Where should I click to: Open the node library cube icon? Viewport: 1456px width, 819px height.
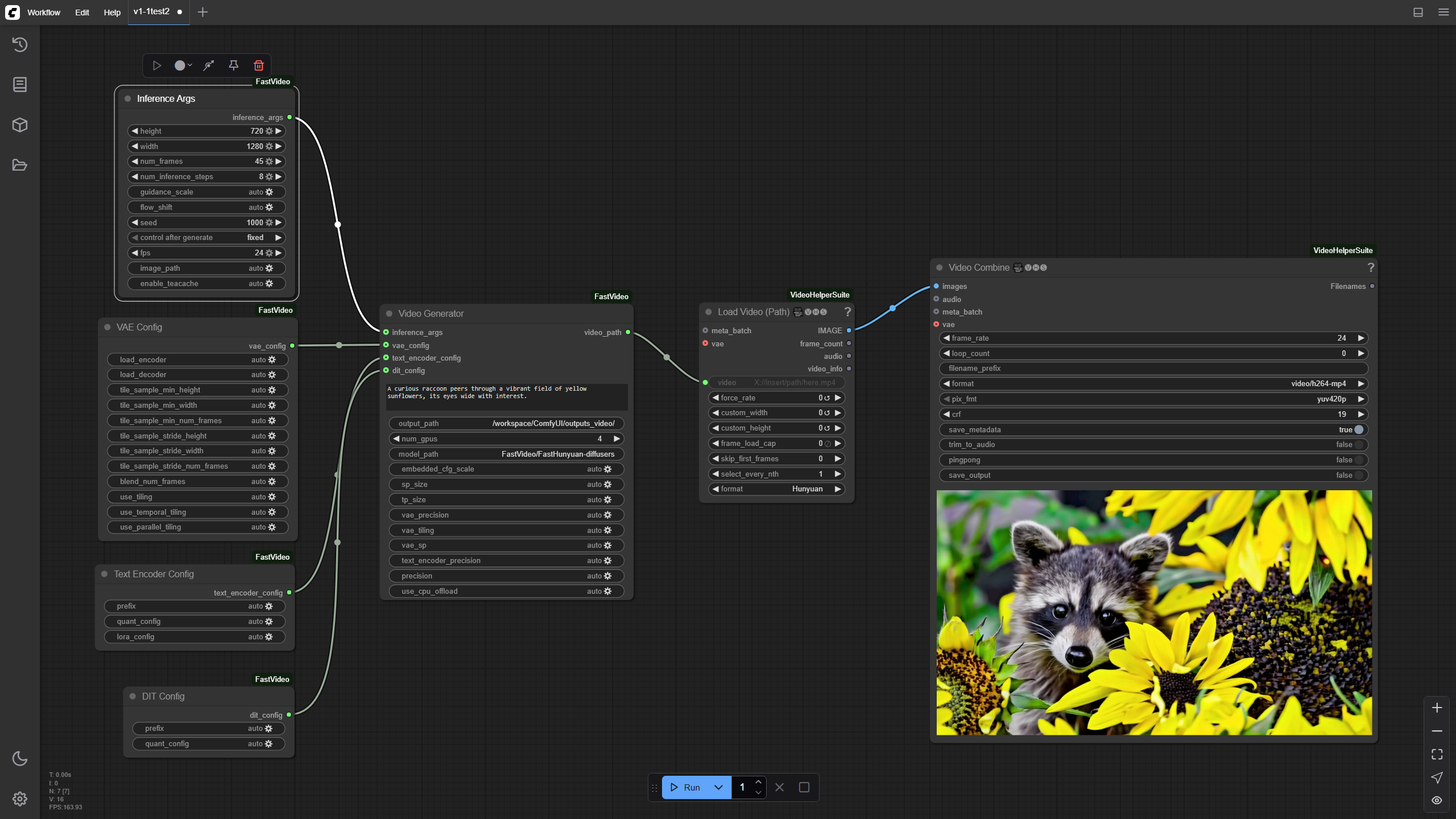(x=20, y=125)
